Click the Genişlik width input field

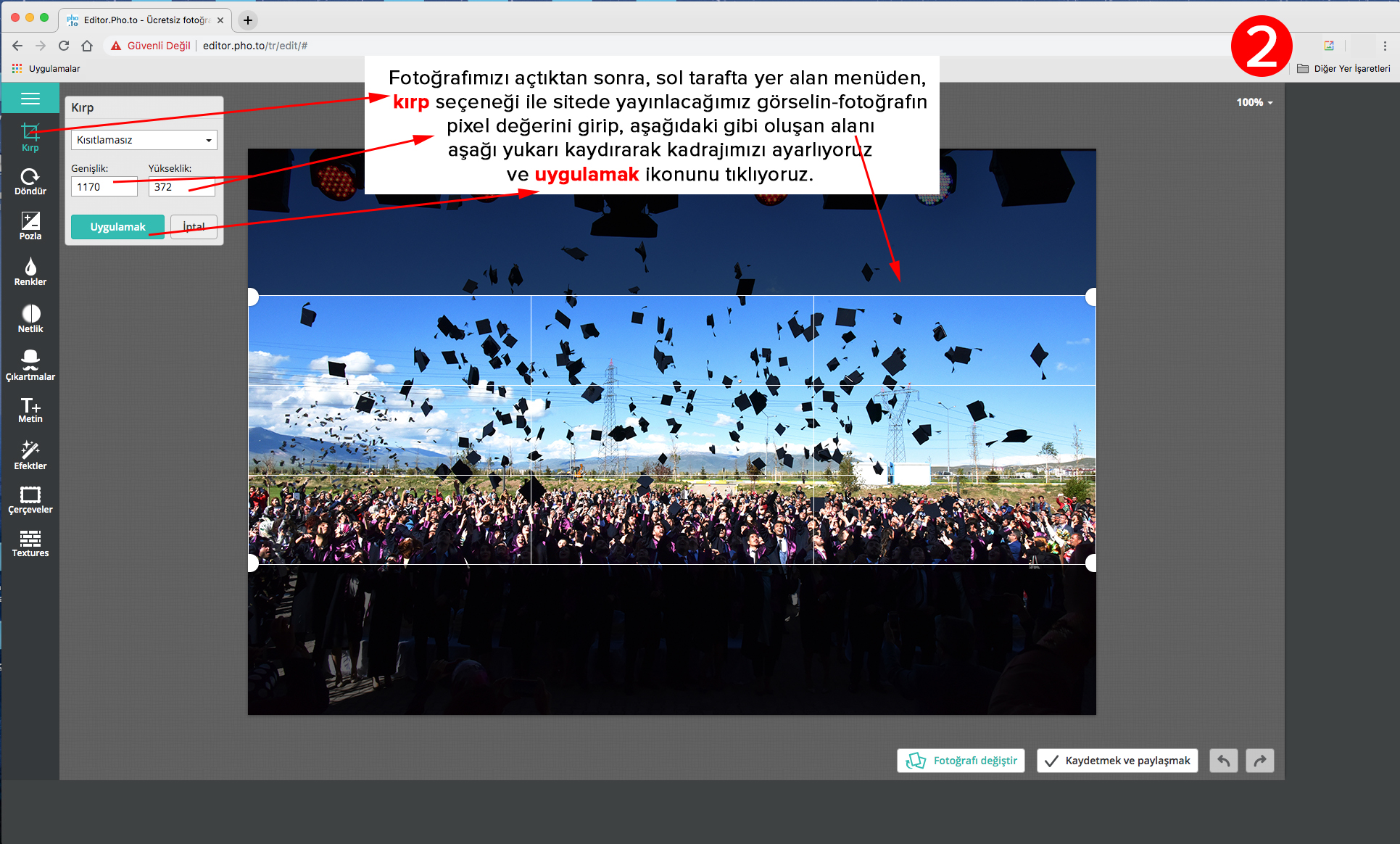point(104,187)
